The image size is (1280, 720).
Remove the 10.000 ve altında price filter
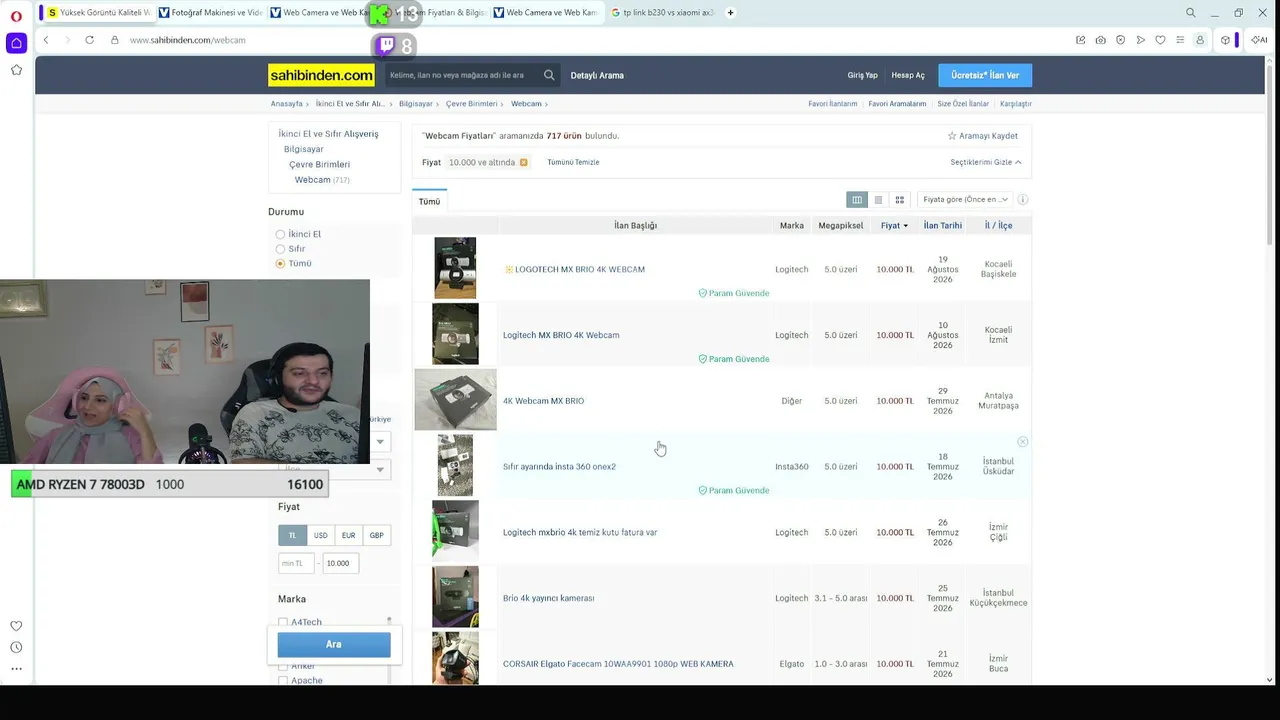(x=523, y=162)
